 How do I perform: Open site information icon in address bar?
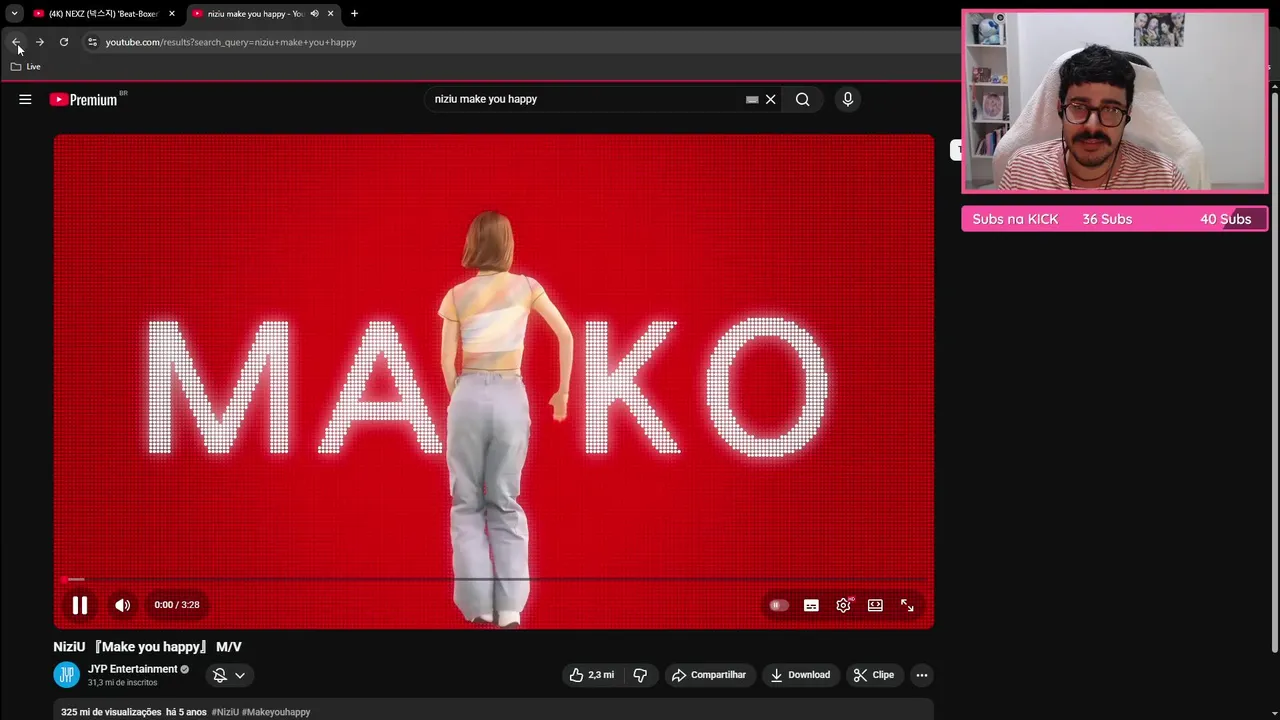[92, 42]
